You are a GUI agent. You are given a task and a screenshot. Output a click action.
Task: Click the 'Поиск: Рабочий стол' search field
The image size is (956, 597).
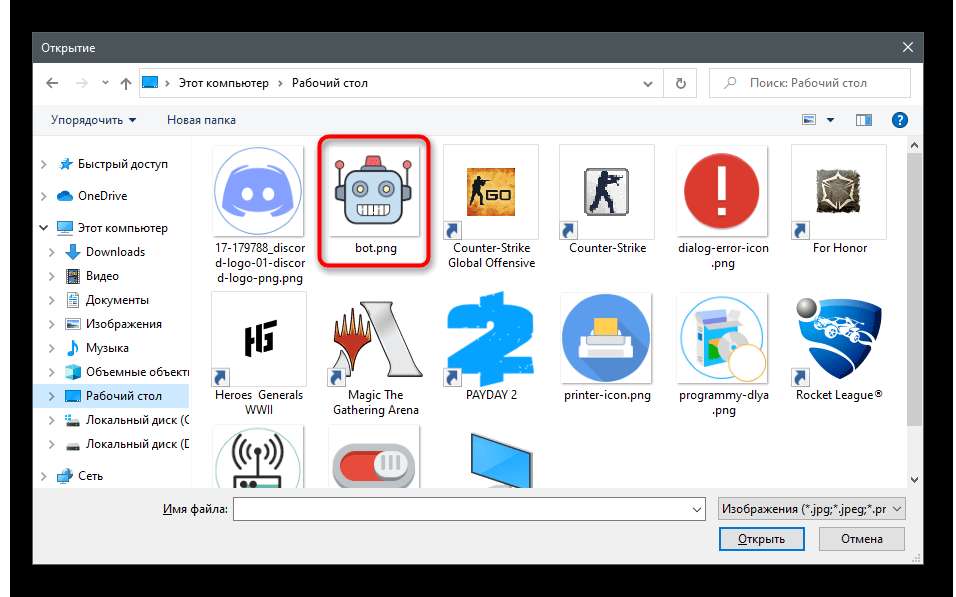[810, 83]
